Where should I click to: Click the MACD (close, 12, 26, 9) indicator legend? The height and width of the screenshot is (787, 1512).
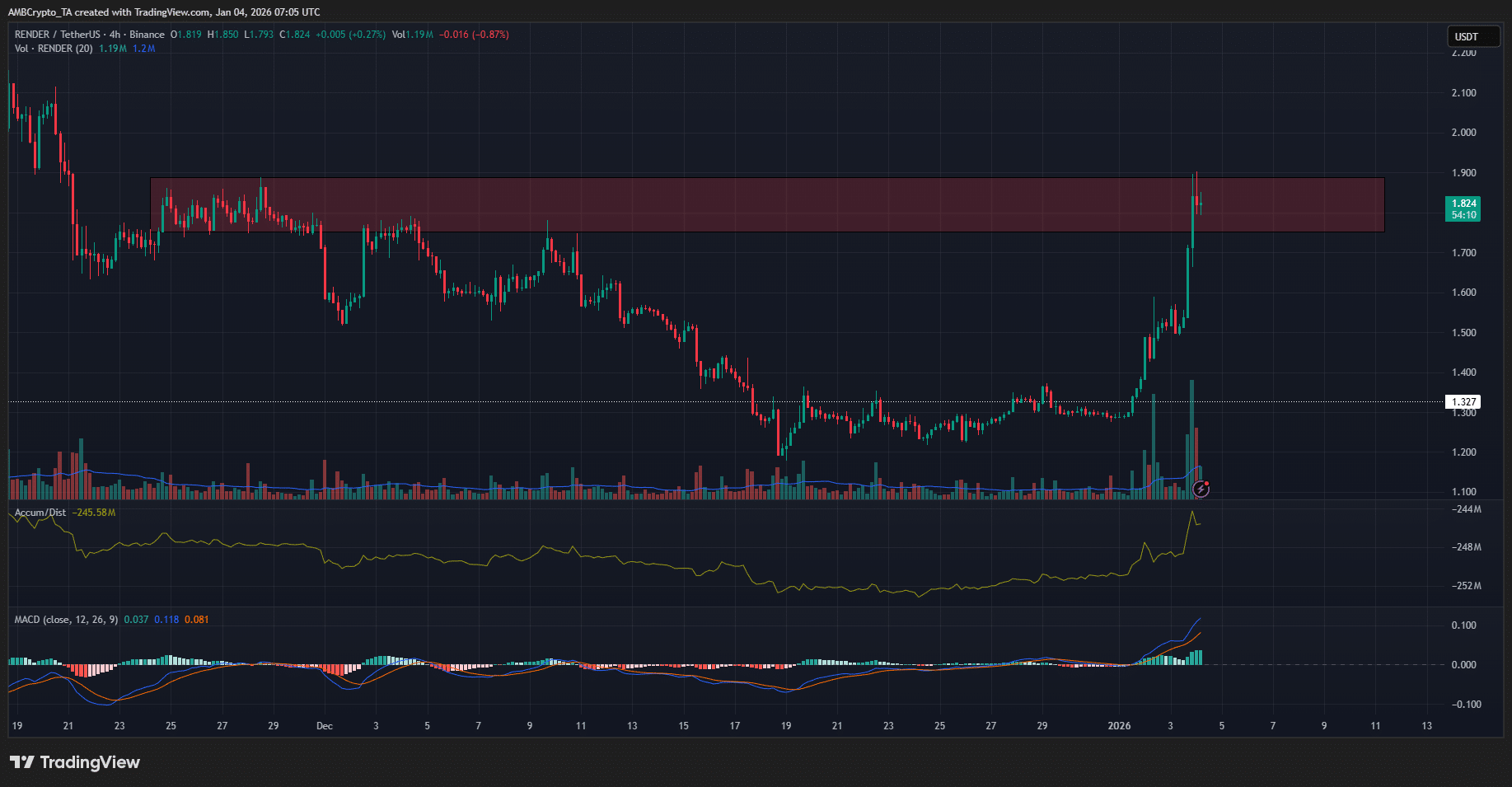coord(66,619)
